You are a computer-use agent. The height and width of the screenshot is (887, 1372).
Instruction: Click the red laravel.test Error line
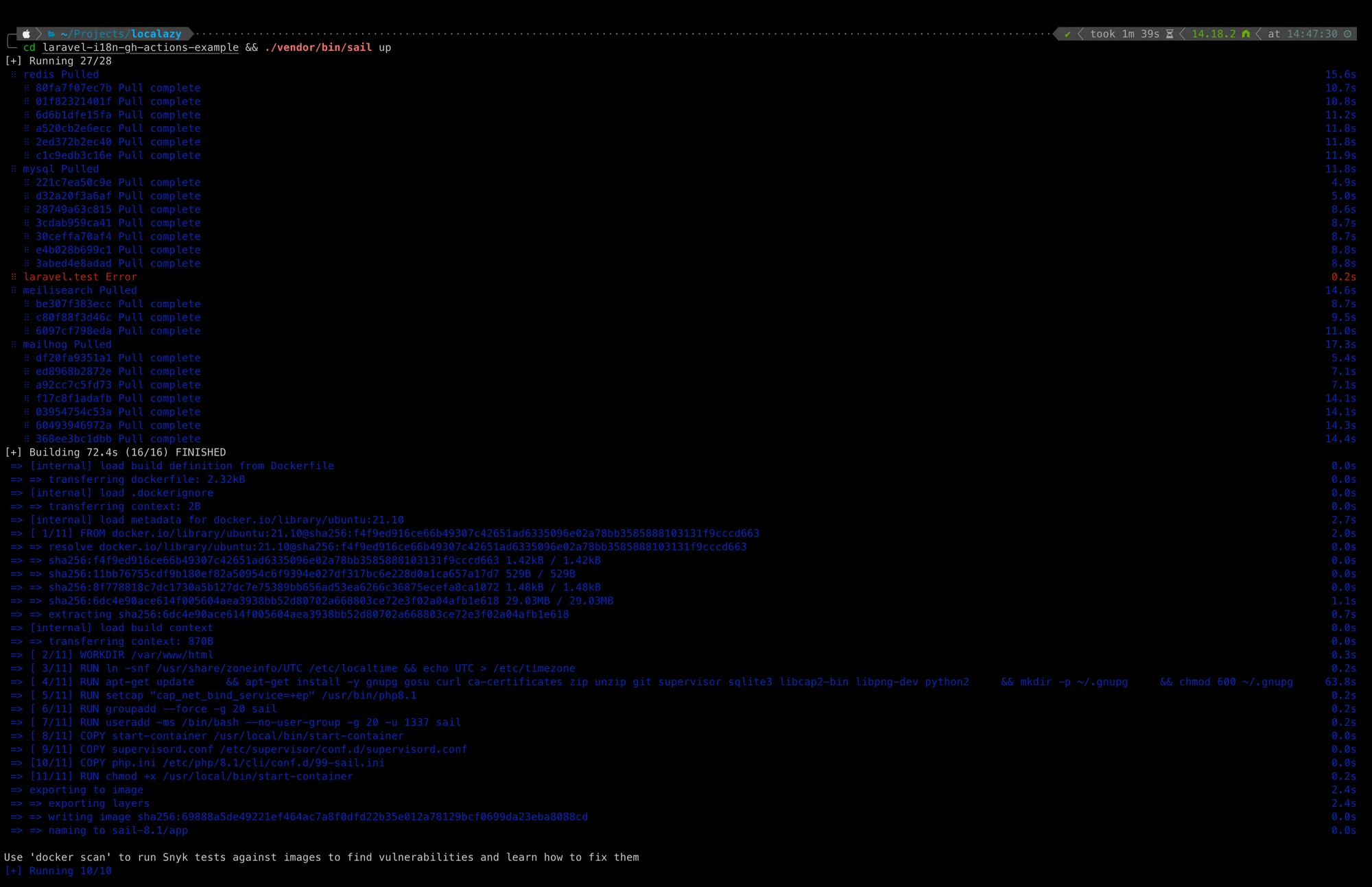tap(80, 277)
